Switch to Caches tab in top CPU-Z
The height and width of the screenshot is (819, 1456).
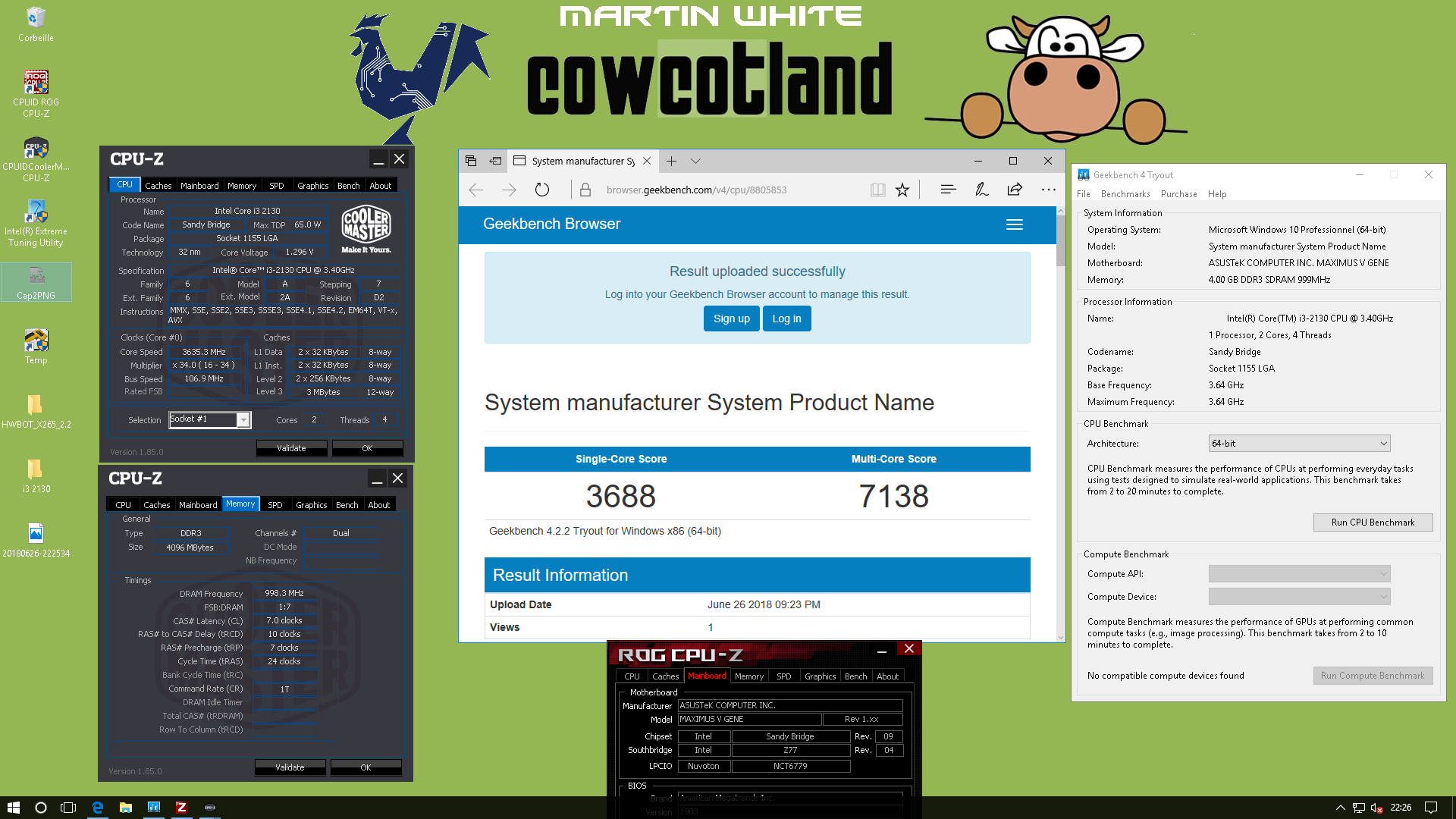(158, 186)
